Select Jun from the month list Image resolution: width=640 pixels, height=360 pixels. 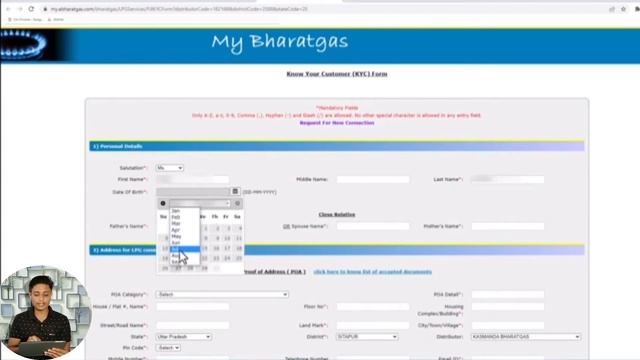point(176,242)
